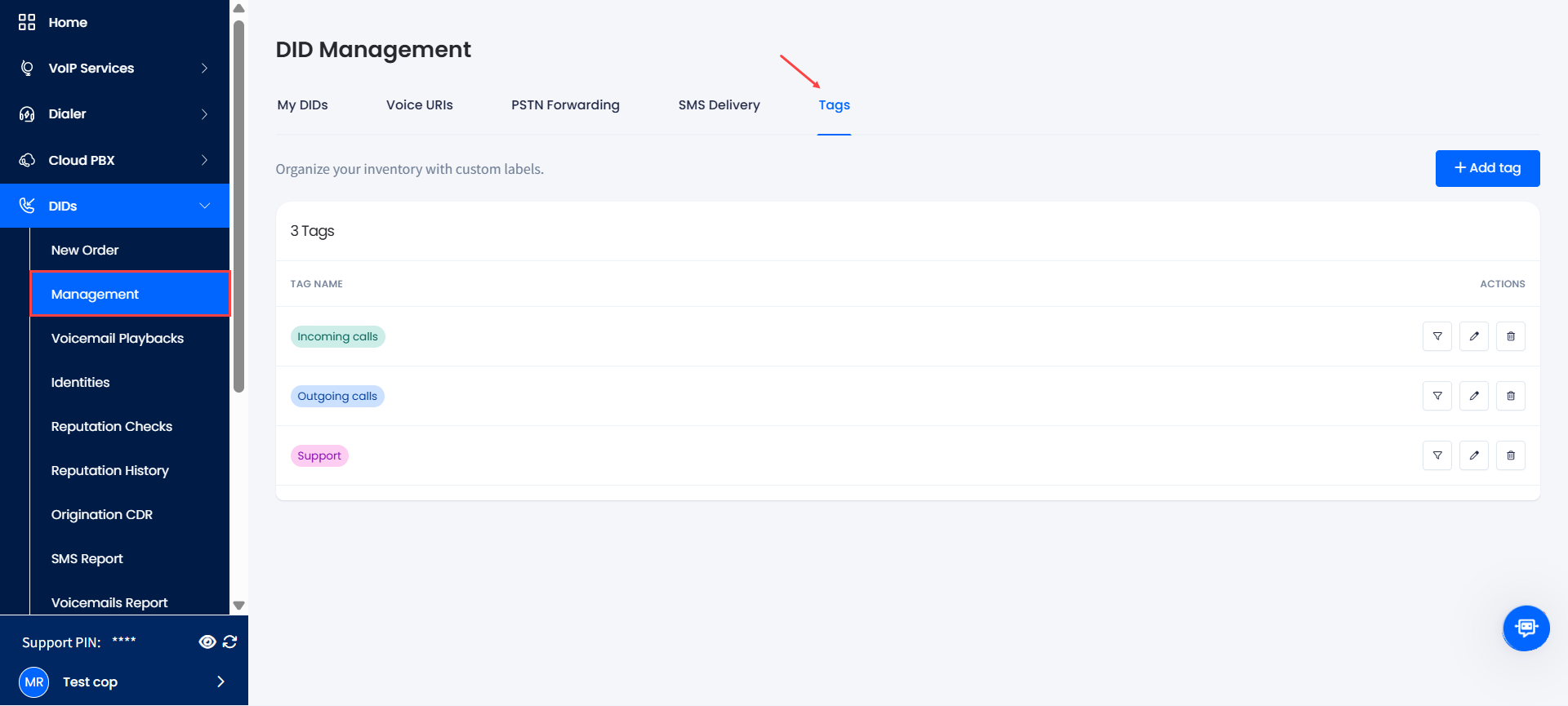1568x706 pixels.
Task: Click the Support tag label
Action: 319,455
